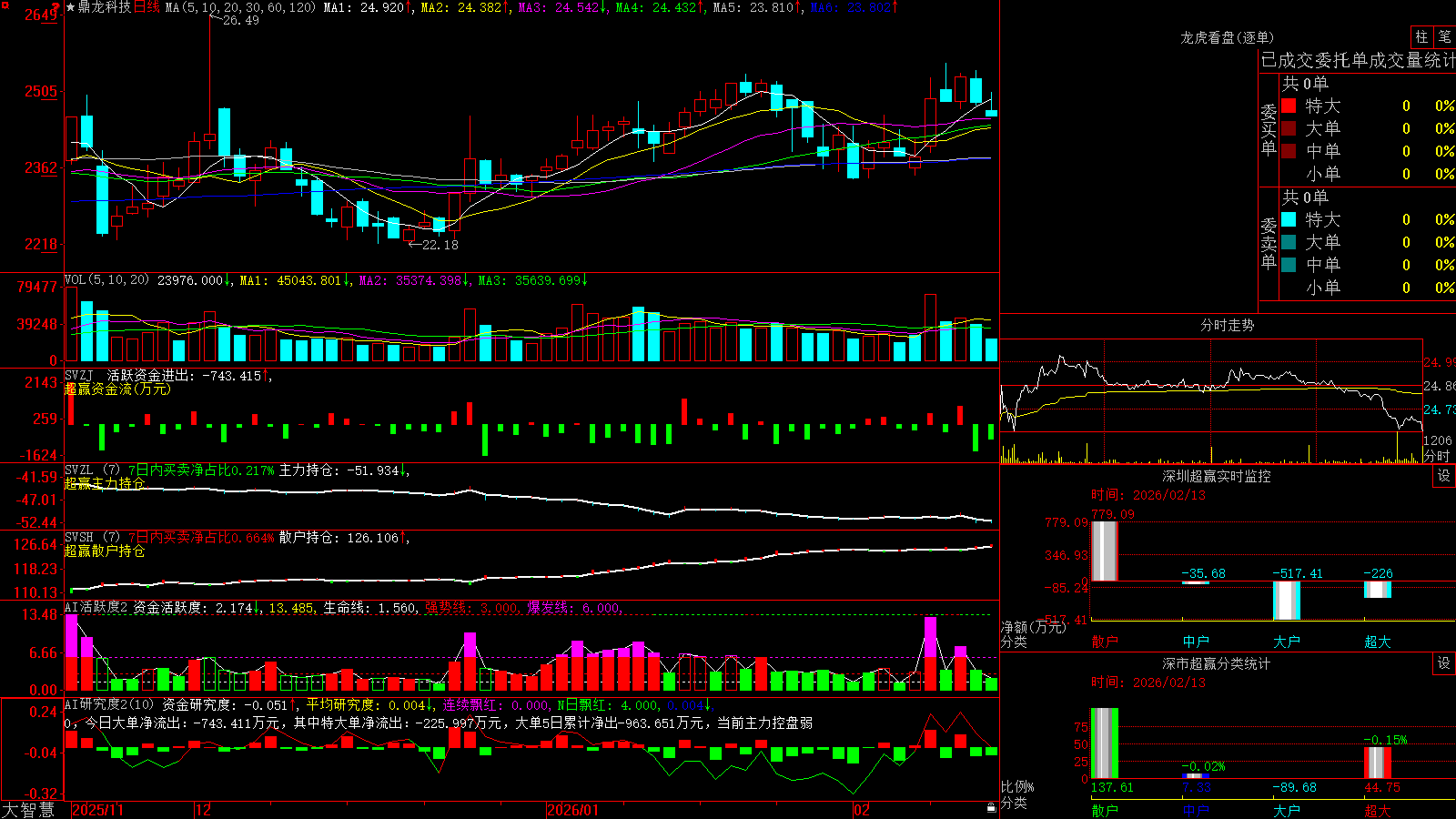Click the red 特大 swatch under 委买单
The image size is (1456, 819).
pyautogui.click(x=1289, y=106)
